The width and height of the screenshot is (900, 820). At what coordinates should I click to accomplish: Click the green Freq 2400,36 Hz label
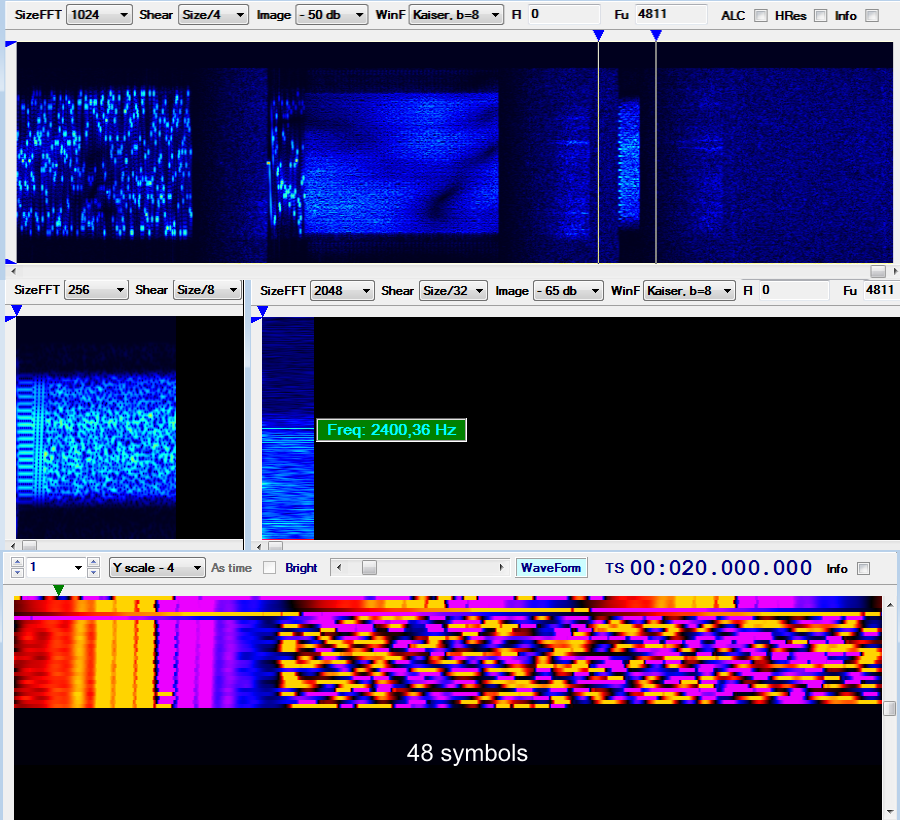click(391, 430)
